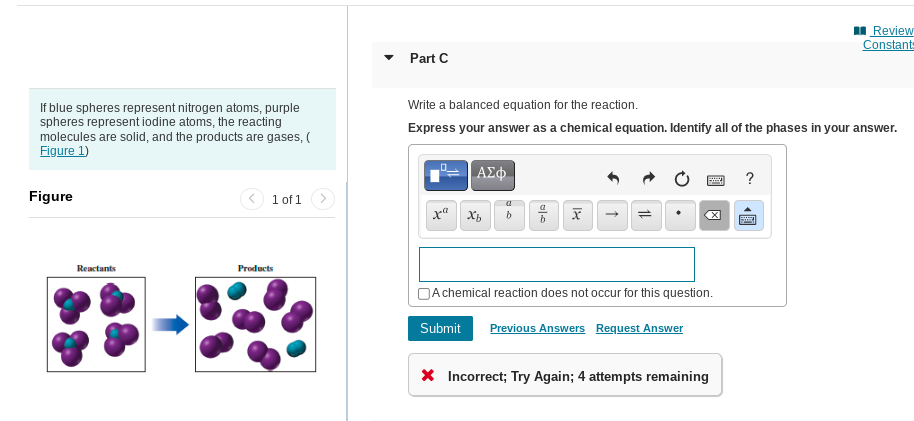Screen dimensions: 914x421
Task: Click the subscript x_b button
Action: pyautogui.click(x=474, y=215)
